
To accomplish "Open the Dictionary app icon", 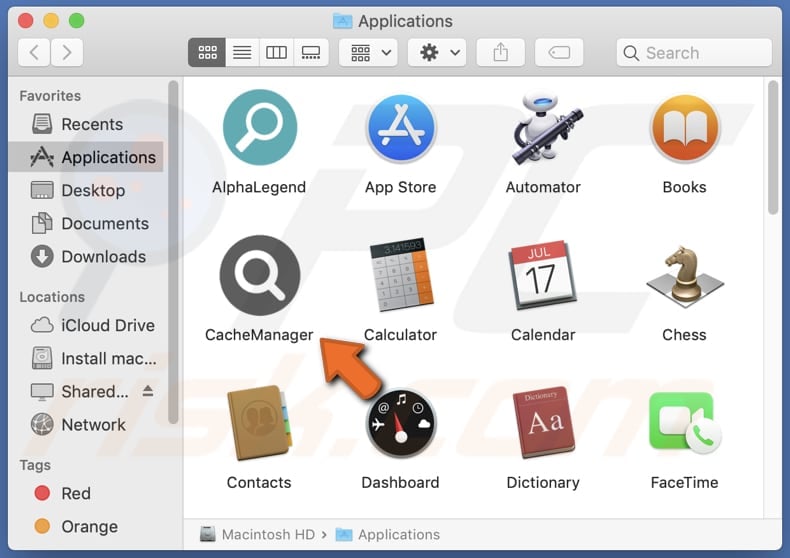I will 543,422.
